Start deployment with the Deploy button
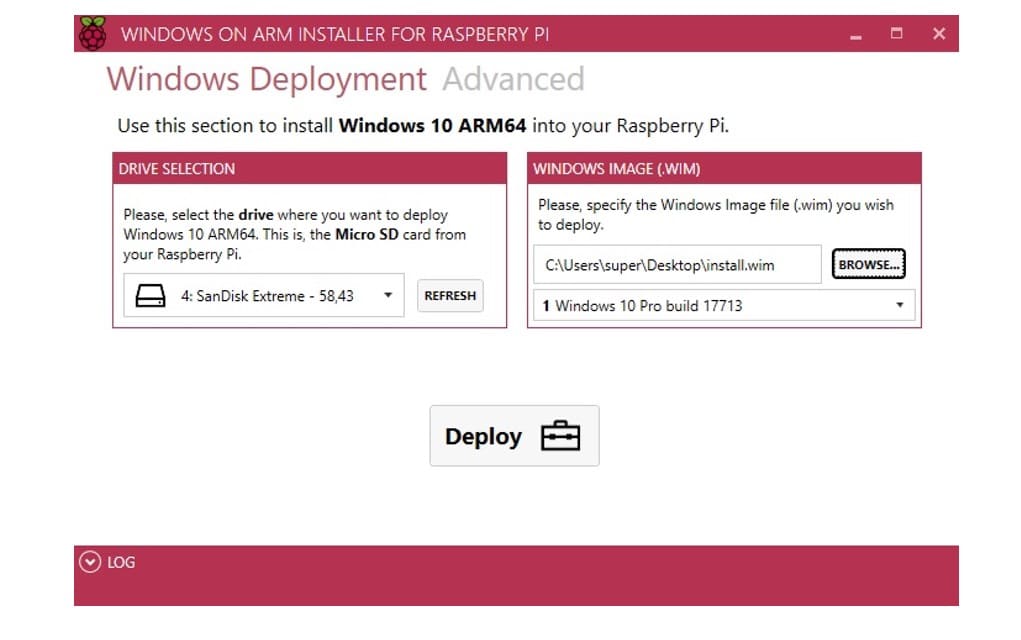 click(x=514, y=436)
